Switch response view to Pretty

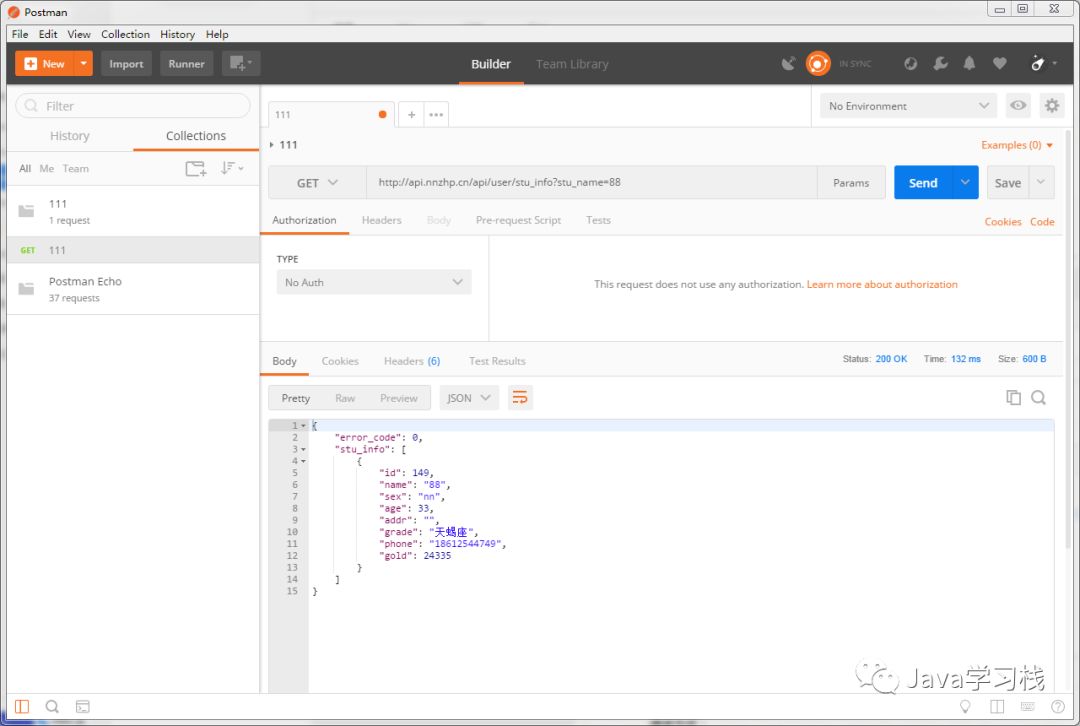(x=295, y=398)
